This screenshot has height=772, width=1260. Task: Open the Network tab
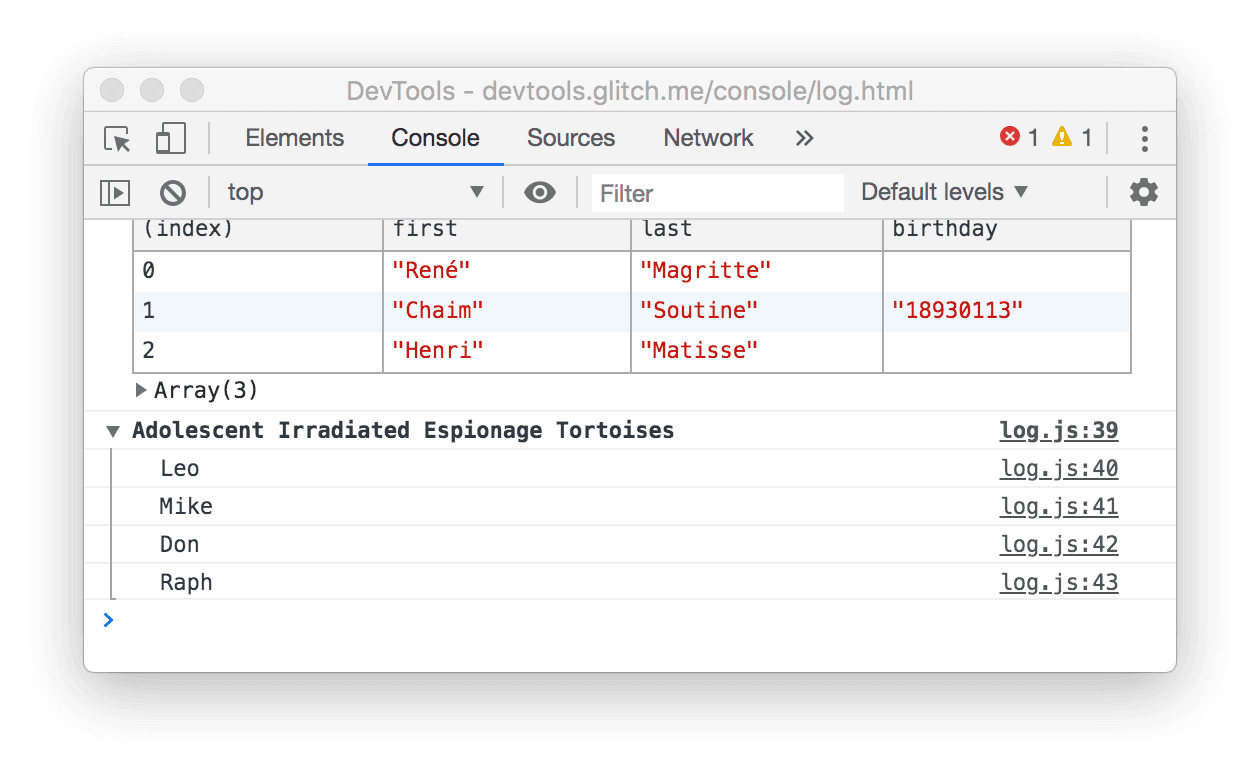point(708,138)
